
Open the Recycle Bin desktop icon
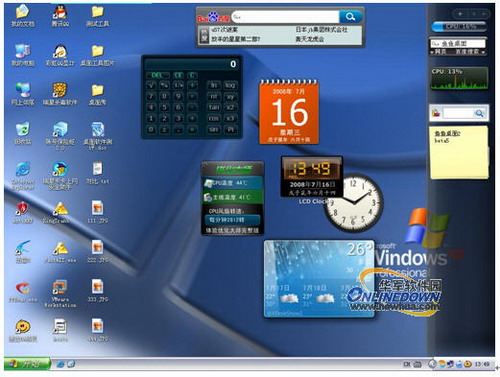(23, 133)
